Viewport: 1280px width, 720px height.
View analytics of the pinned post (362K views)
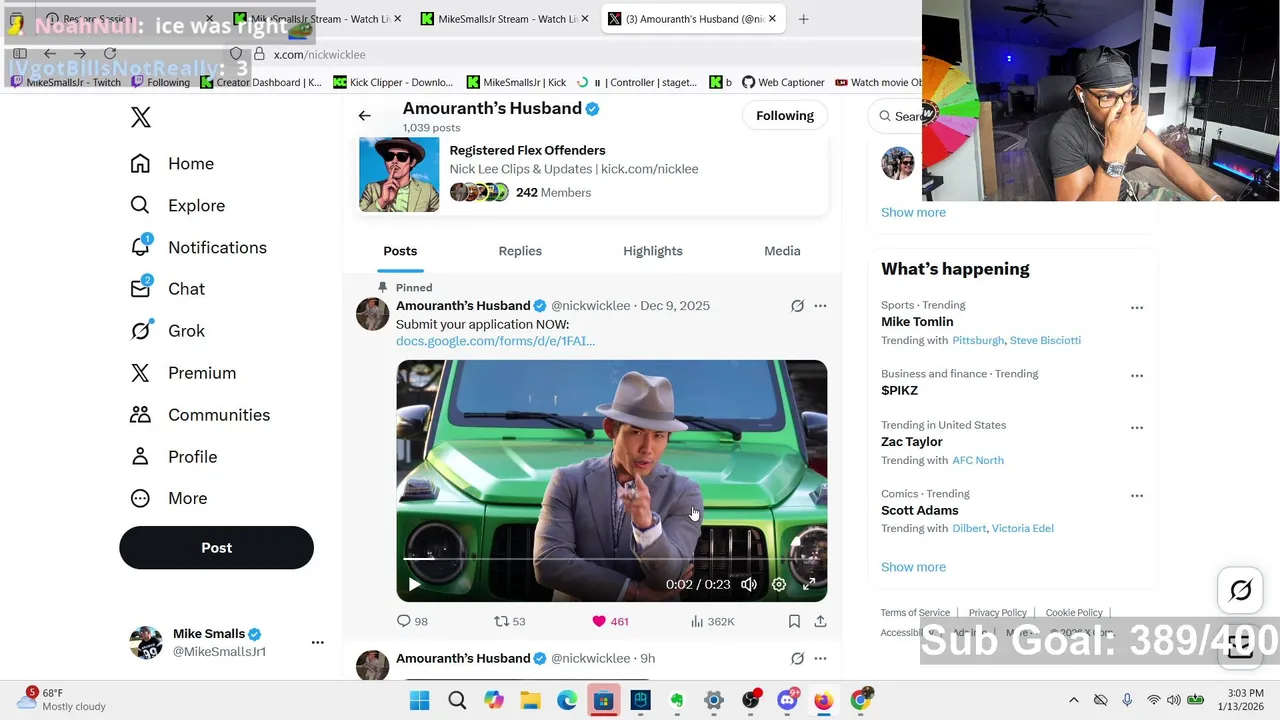pyautogui.click(x=713, y=621)
